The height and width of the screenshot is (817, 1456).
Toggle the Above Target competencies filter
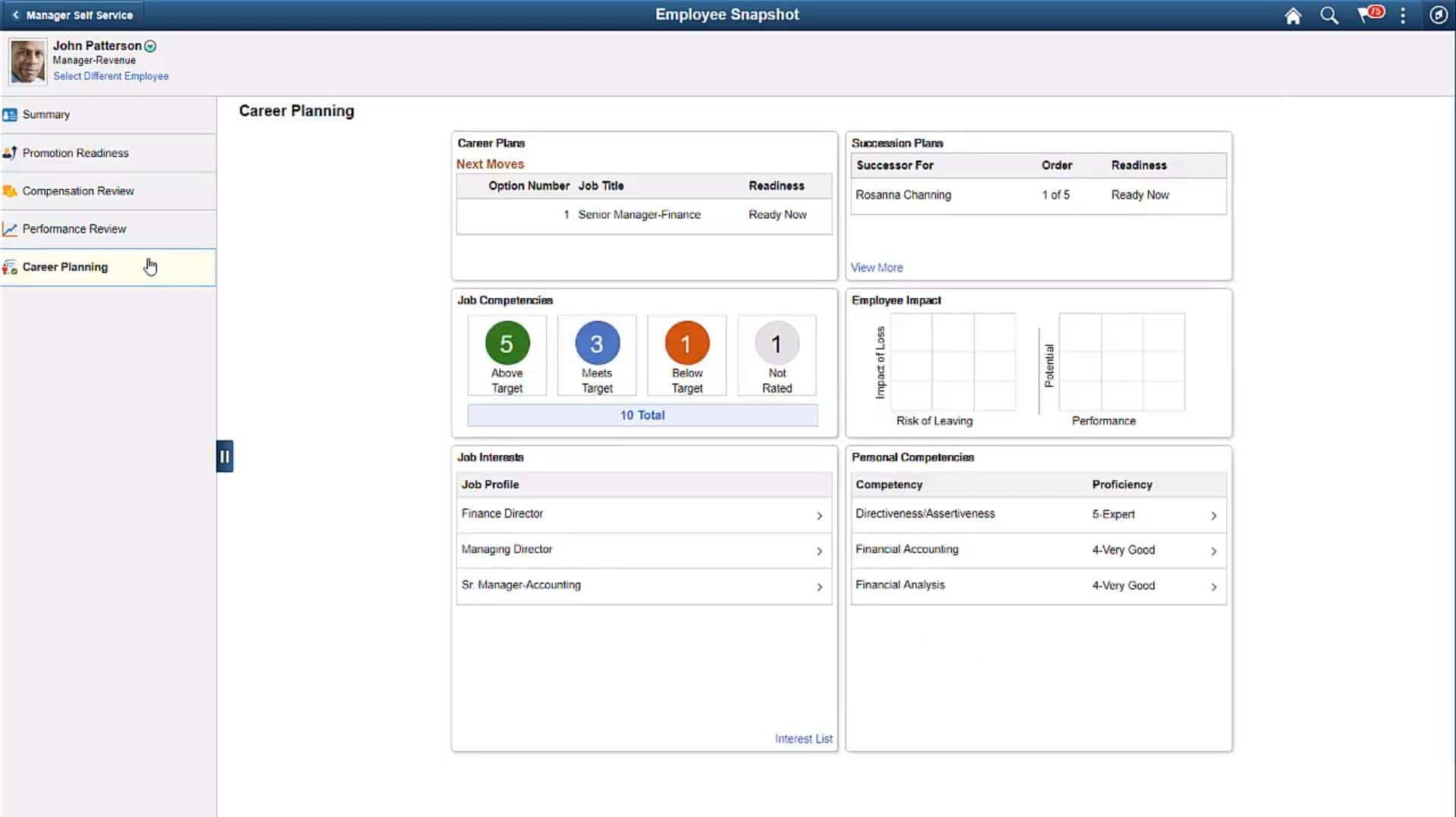pyautogui.click(x=506, y=344)
